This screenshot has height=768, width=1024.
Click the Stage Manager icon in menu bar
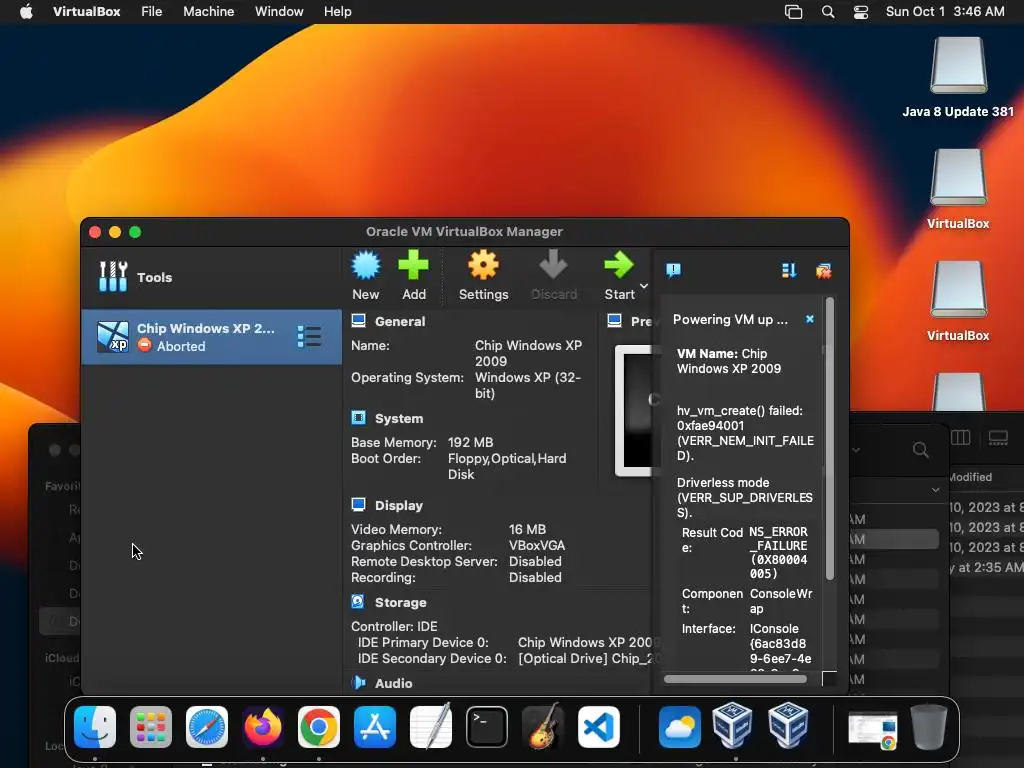793,12
